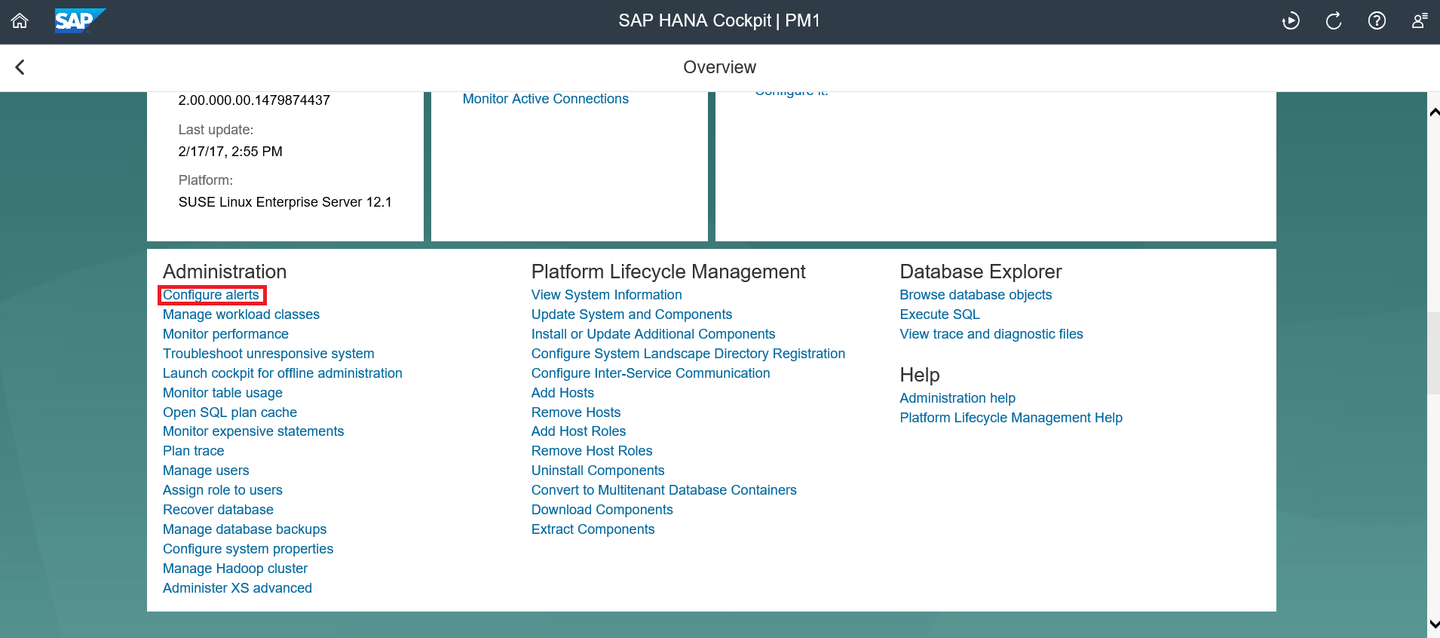The height and width of the screenshot is (638, 1440).
Task: Open Monitor performance link
Action: point(226,334)
